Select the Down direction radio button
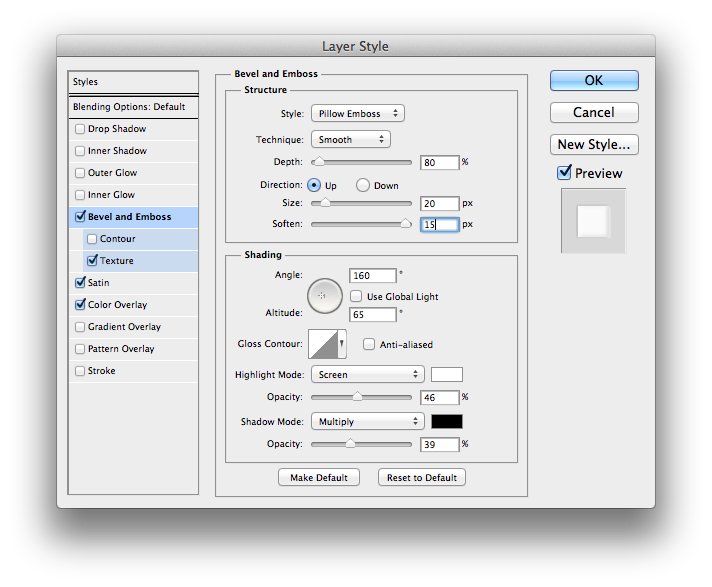Screen dimensions: 712x587 [x=363, y=185]
